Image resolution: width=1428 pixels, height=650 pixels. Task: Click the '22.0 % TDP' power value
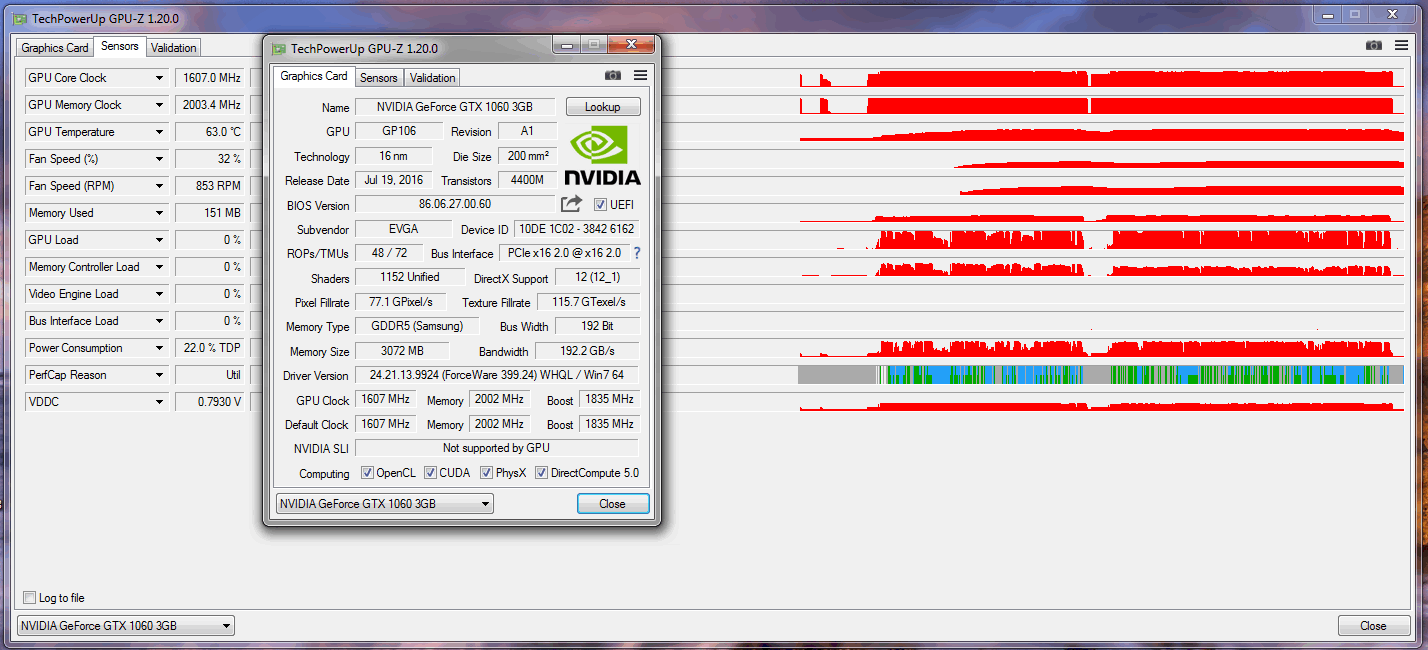coord(210,348)
